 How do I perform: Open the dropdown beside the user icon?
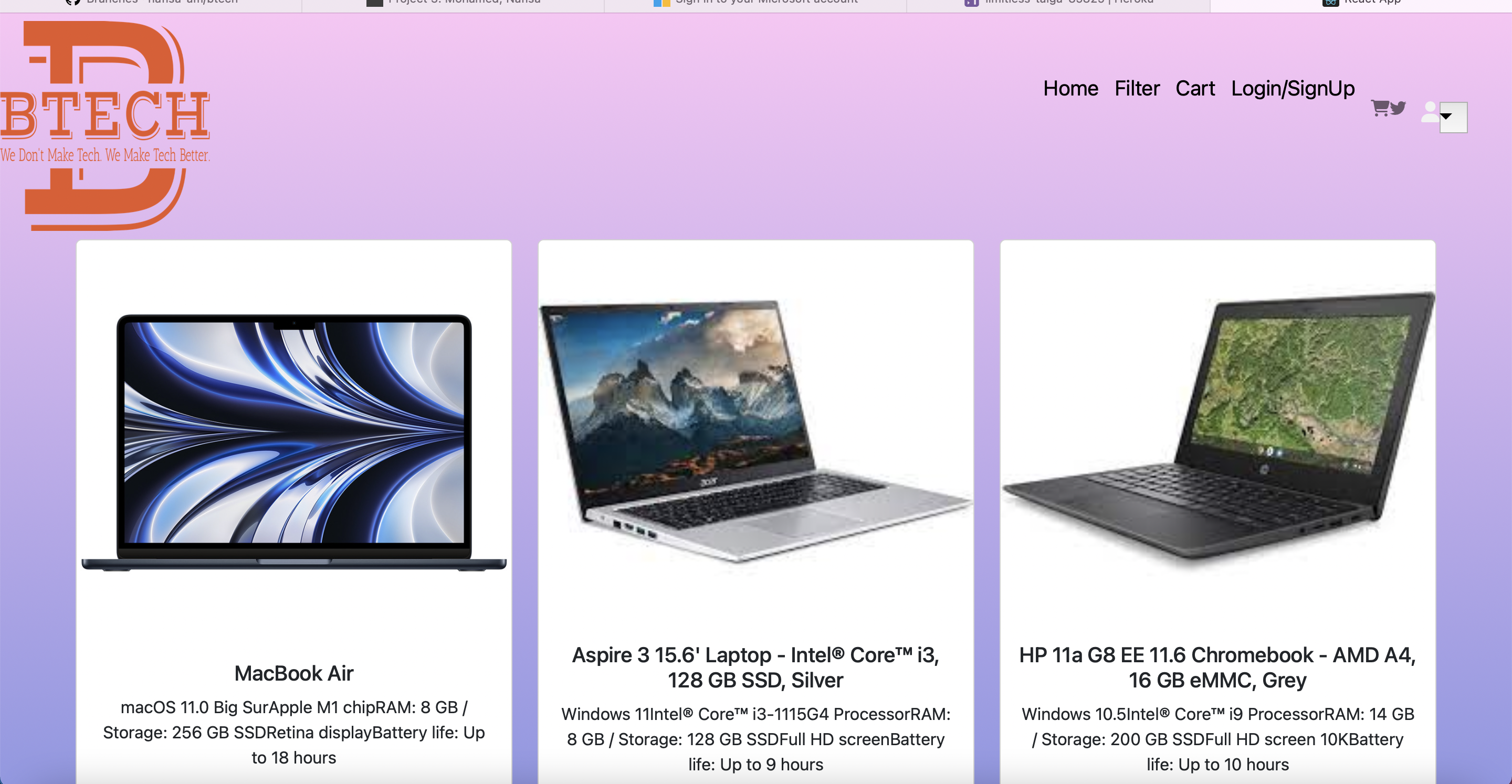[1453, 118]
